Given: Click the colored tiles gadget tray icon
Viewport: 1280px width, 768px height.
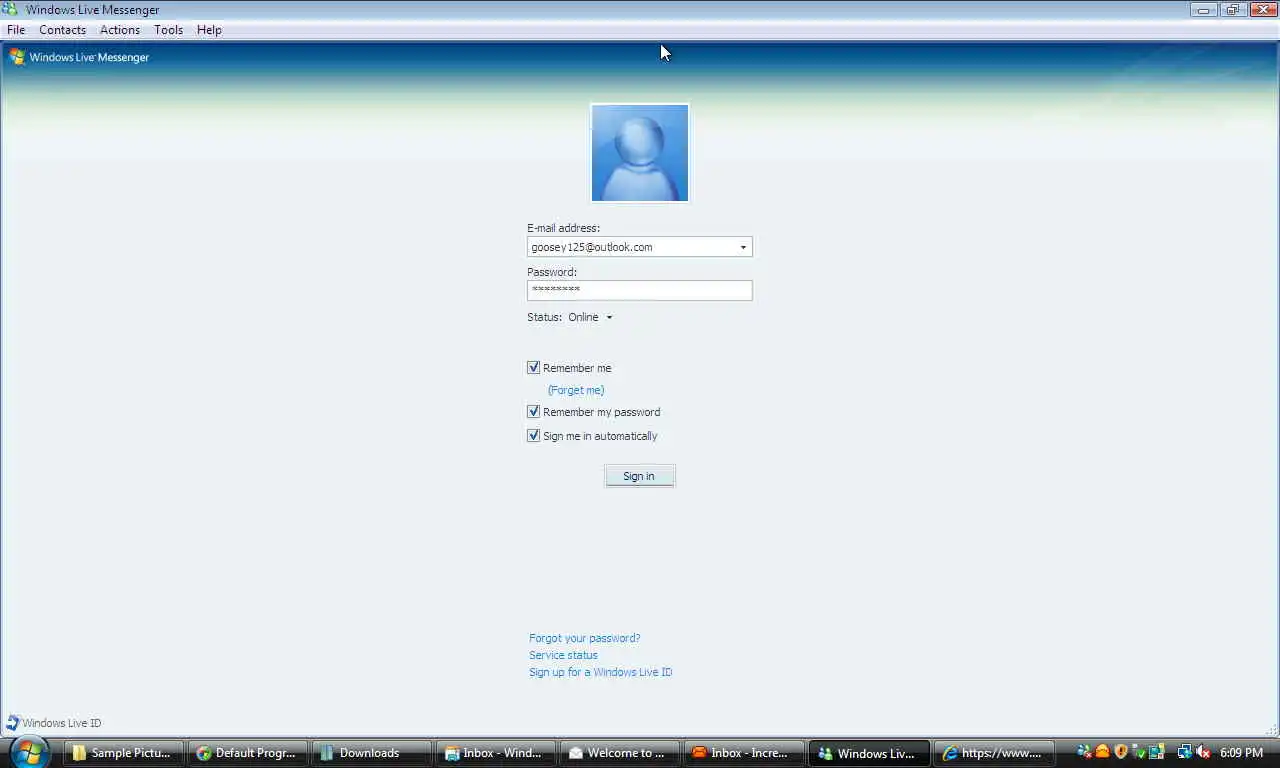Looking at the screenshot, I should [1157, 752].
